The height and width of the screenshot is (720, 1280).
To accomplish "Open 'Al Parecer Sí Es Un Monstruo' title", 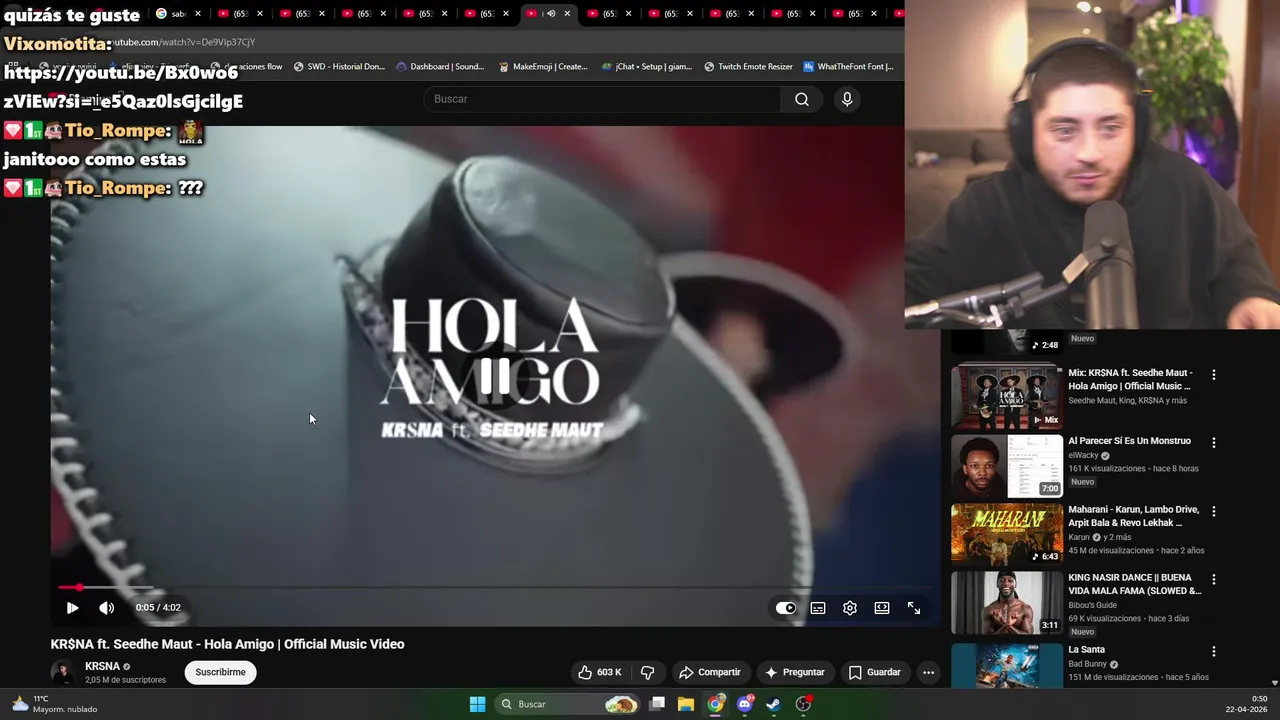I will pos(1129,441).
